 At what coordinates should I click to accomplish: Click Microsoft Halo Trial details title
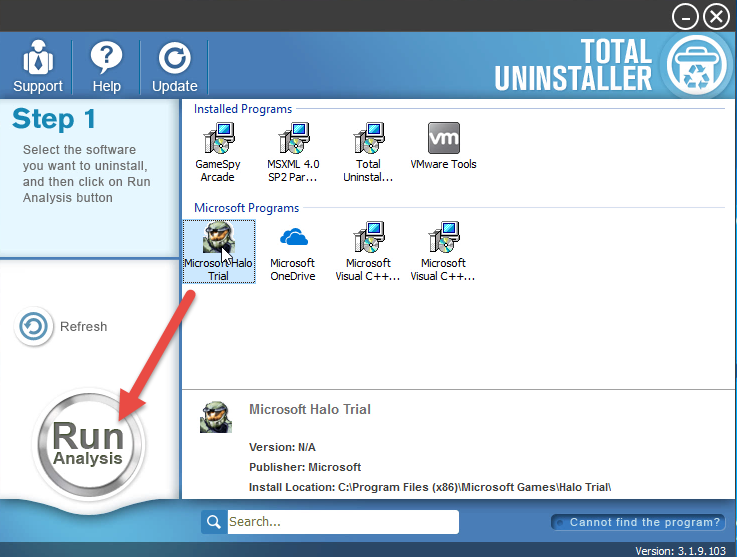310,409
